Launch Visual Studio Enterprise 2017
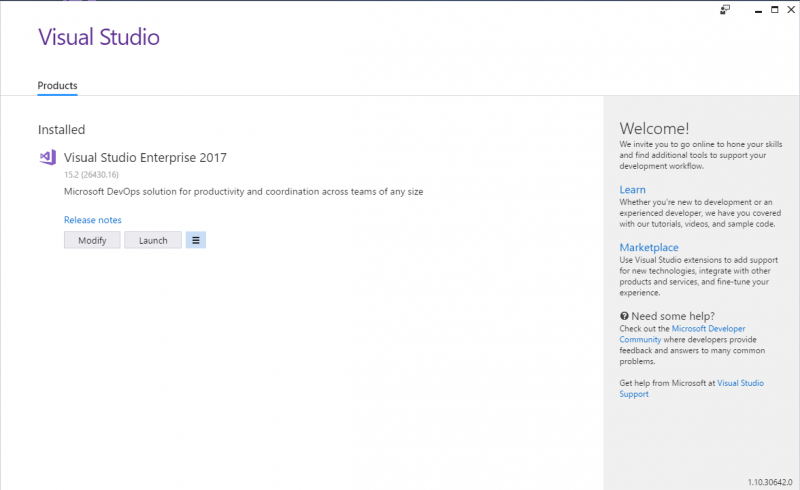The image size is (800, 490). pos(153,240)
